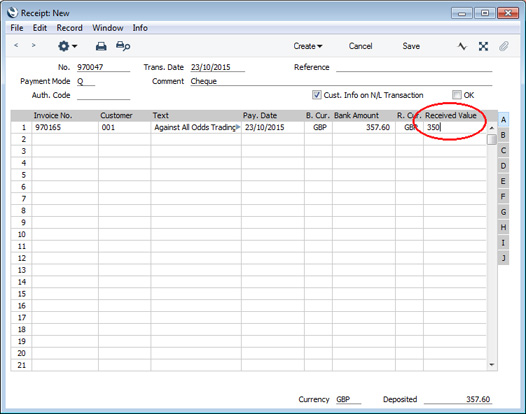Screen dimensions: 526x414
Task: Open the Record menu
Action: 69,28
